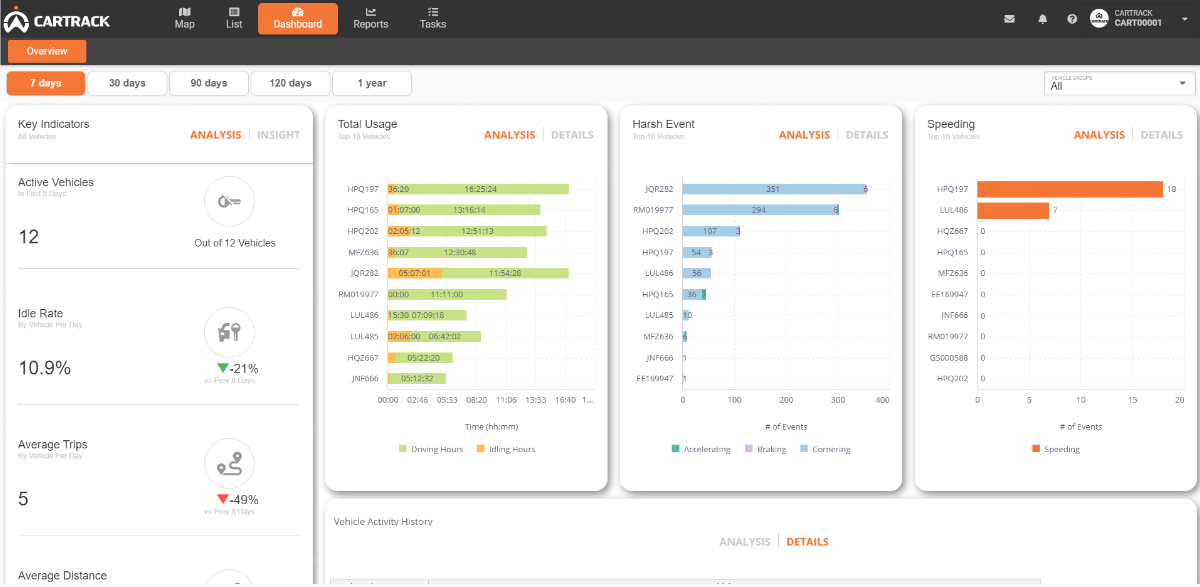The width and height of the screenshot is (1200, 587).
Task: Select the 1 year time range
Action: 371,84
